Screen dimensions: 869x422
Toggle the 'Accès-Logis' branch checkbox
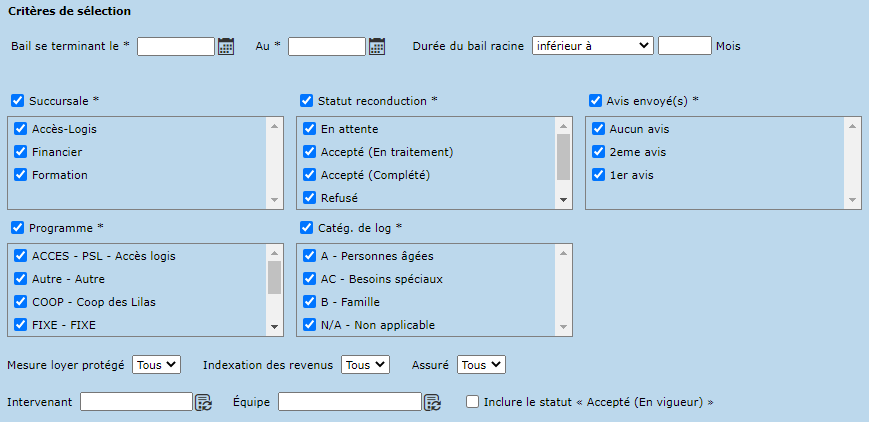pos(21,129)
